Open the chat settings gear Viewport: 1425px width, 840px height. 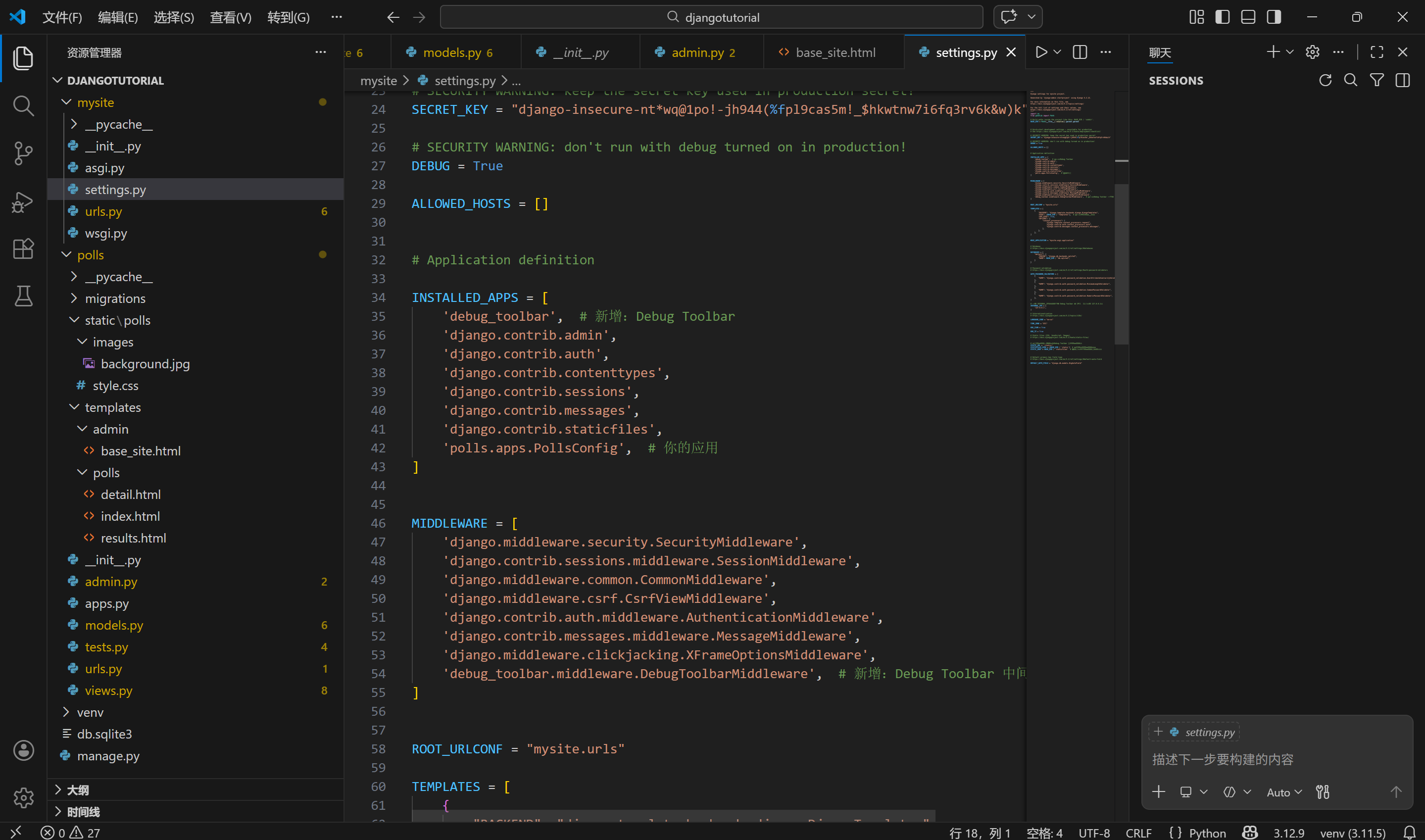pos(1312,52)
